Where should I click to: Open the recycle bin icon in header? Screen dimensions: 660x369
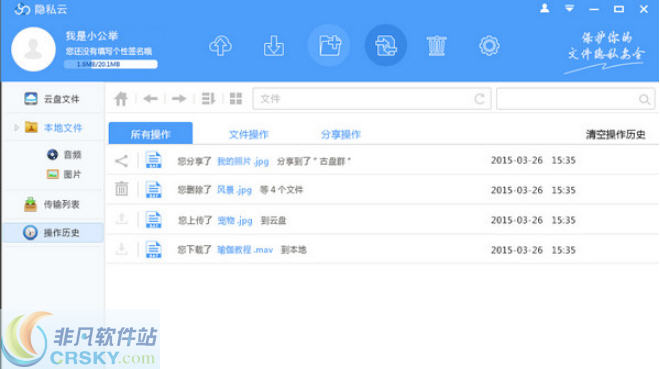[x=436, y=45]
